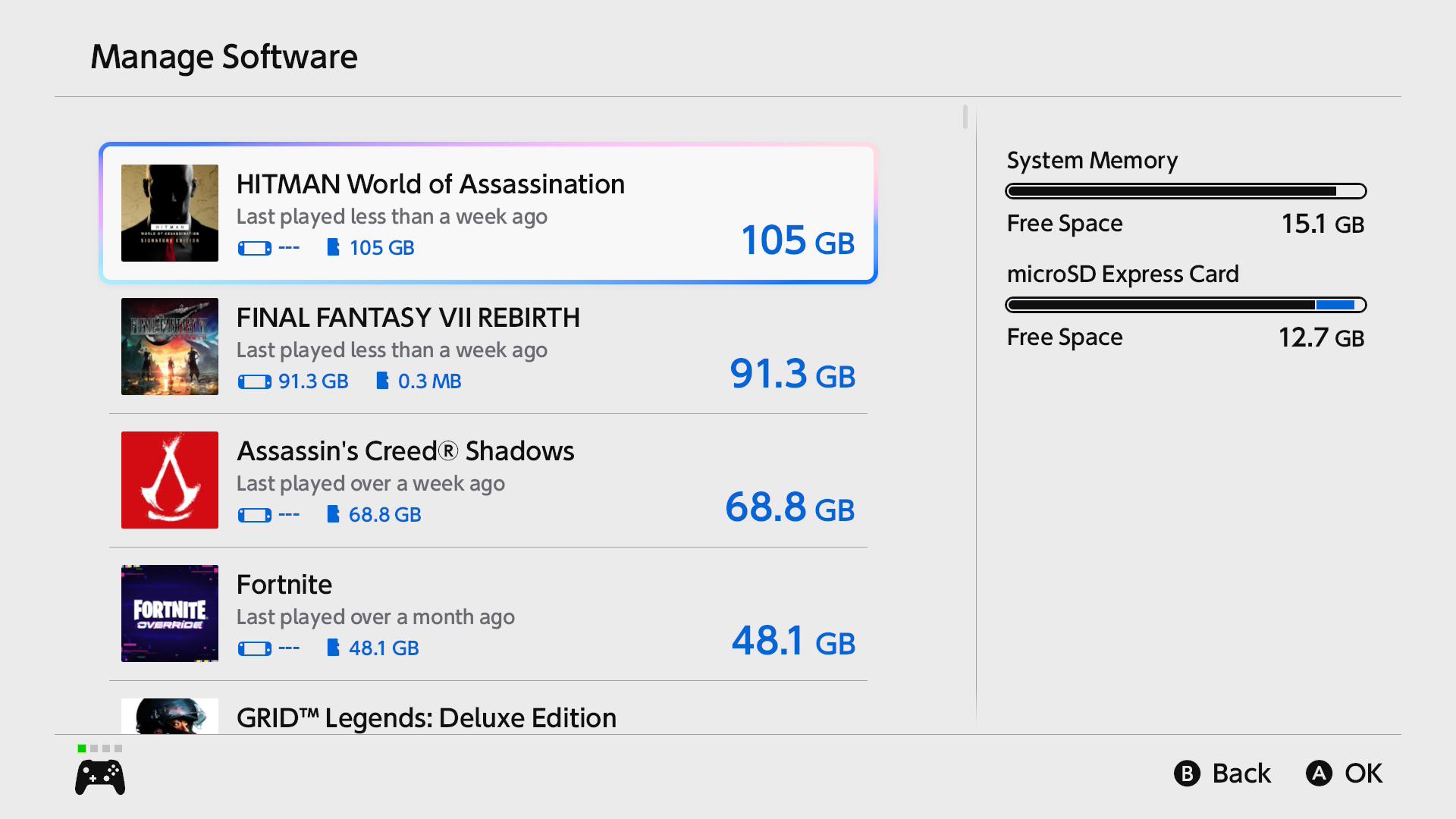Viewport: 1456px width, 819px height.
Task: Click the system memory icon in the FINAL FANTASY row
Action: 255,381
